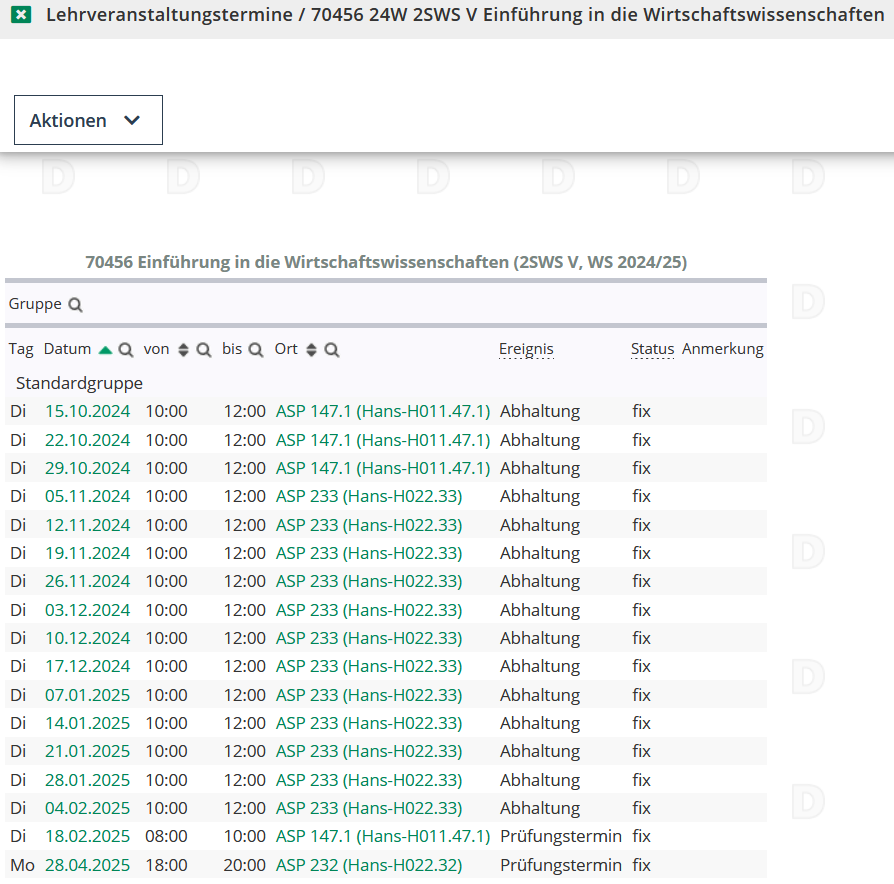The height and width of the screenshot is (884, 894).
Task: Sort by the von column arrows
Action: tap(183, 350)
